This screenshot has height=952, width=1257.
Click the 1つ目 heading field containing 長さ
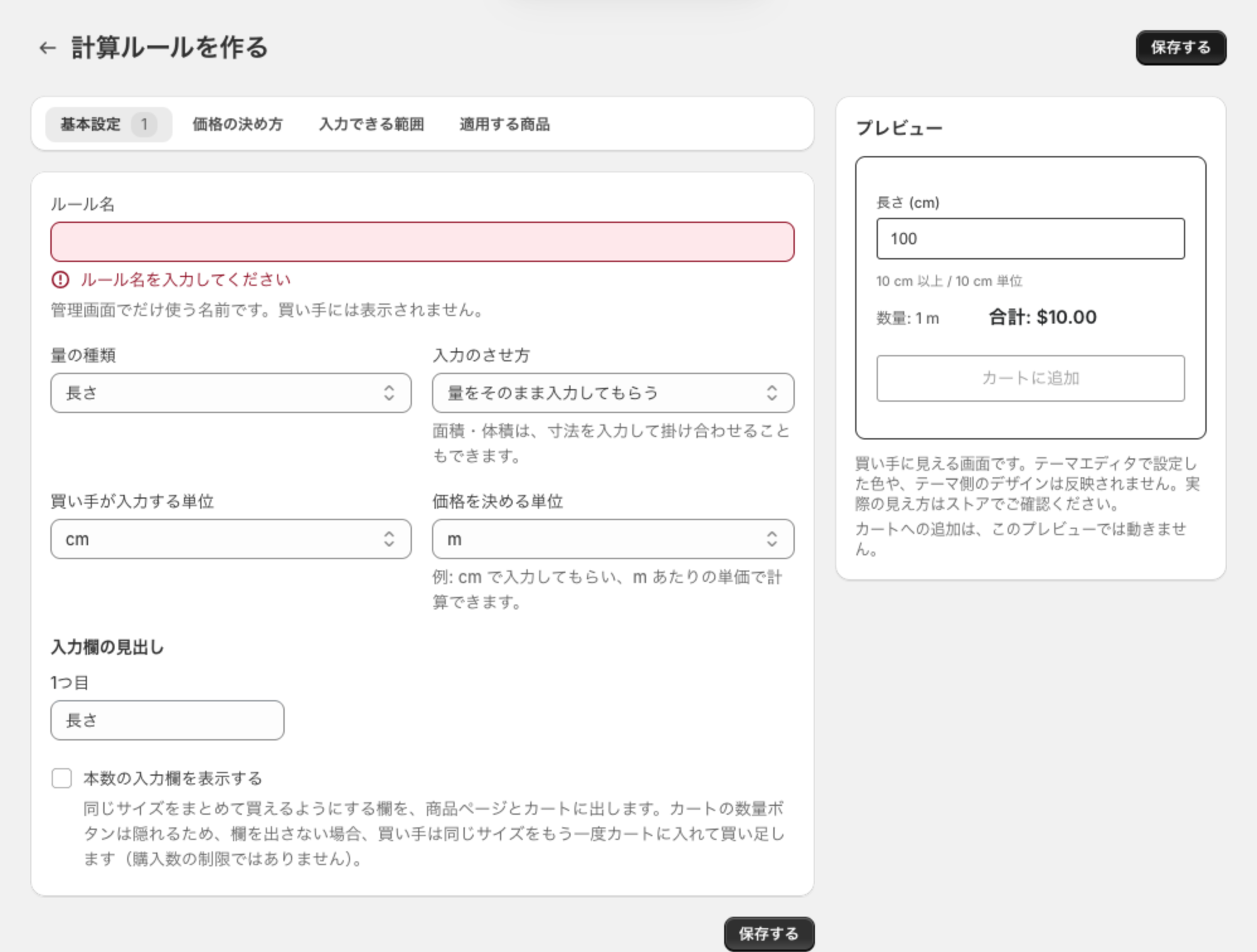tap(168, 720)
